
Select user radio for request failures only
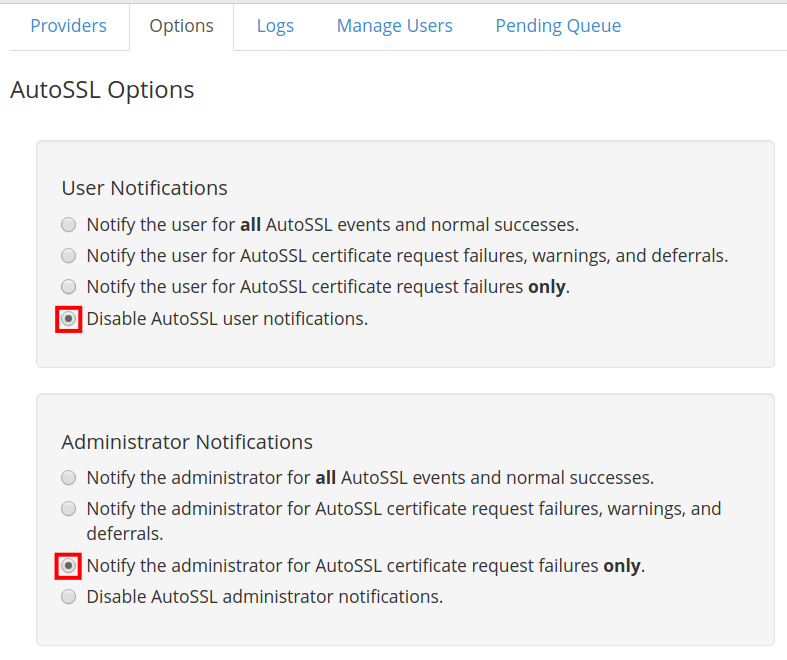[68, 286]
